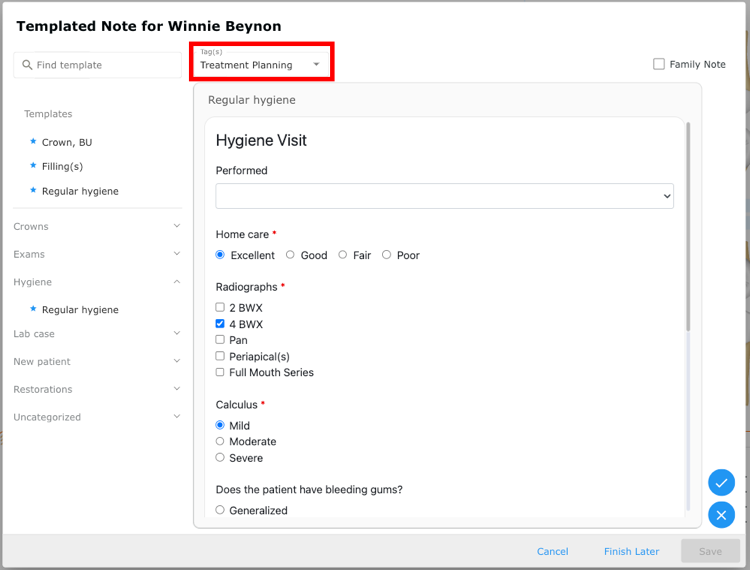Expand the Crowns template category
This screenshot has width=750, height=570.
click(x=97, y=226)
